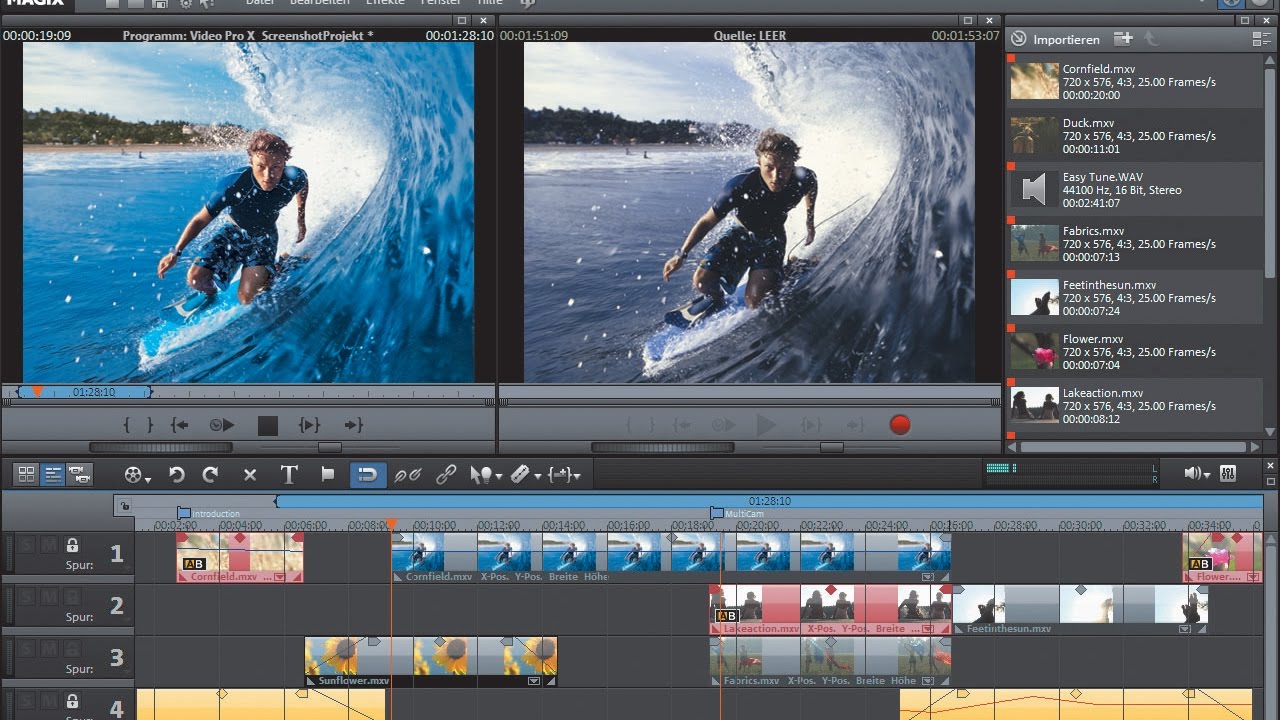Toggle the magnet snapping button

click(367, 475)
